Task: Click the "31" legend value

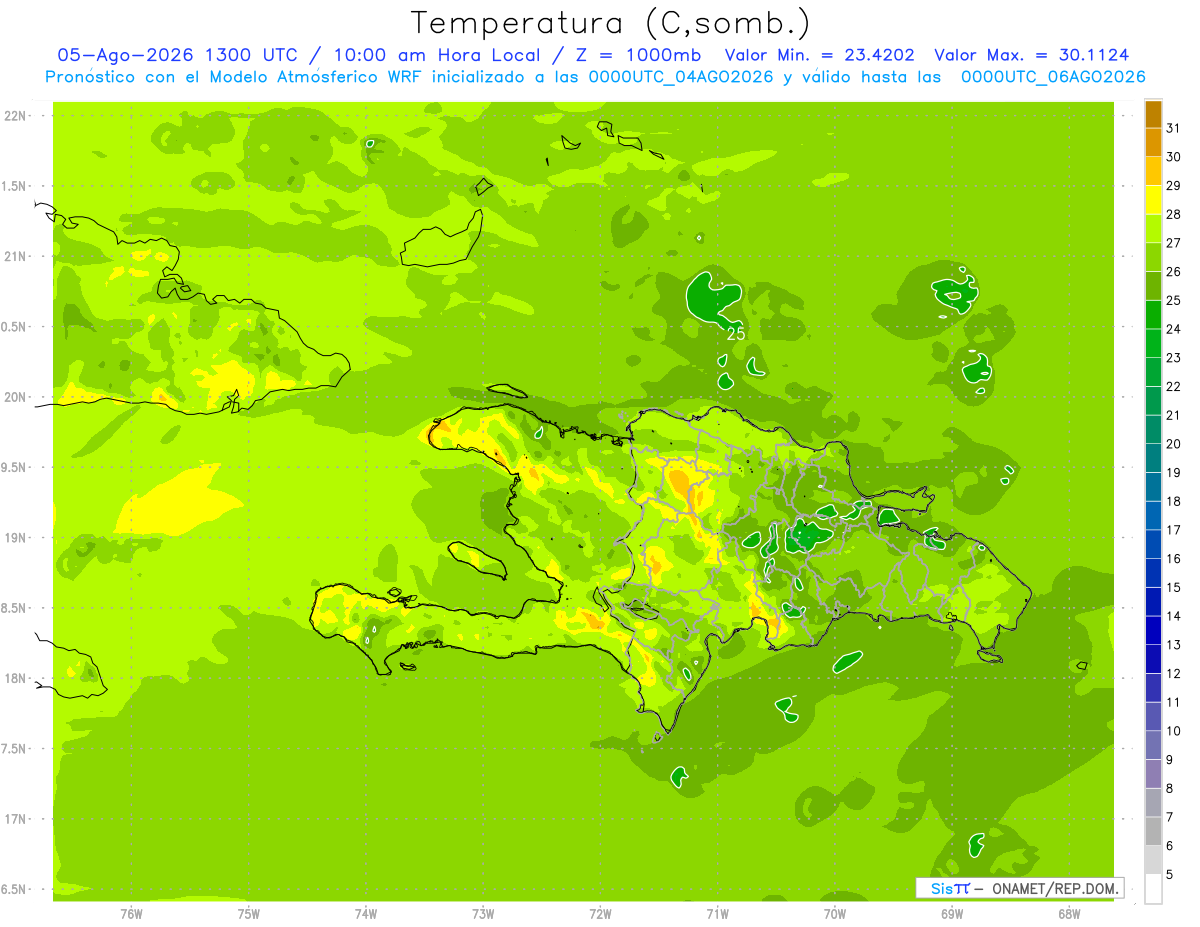Action: click(x=1174, y=128)
